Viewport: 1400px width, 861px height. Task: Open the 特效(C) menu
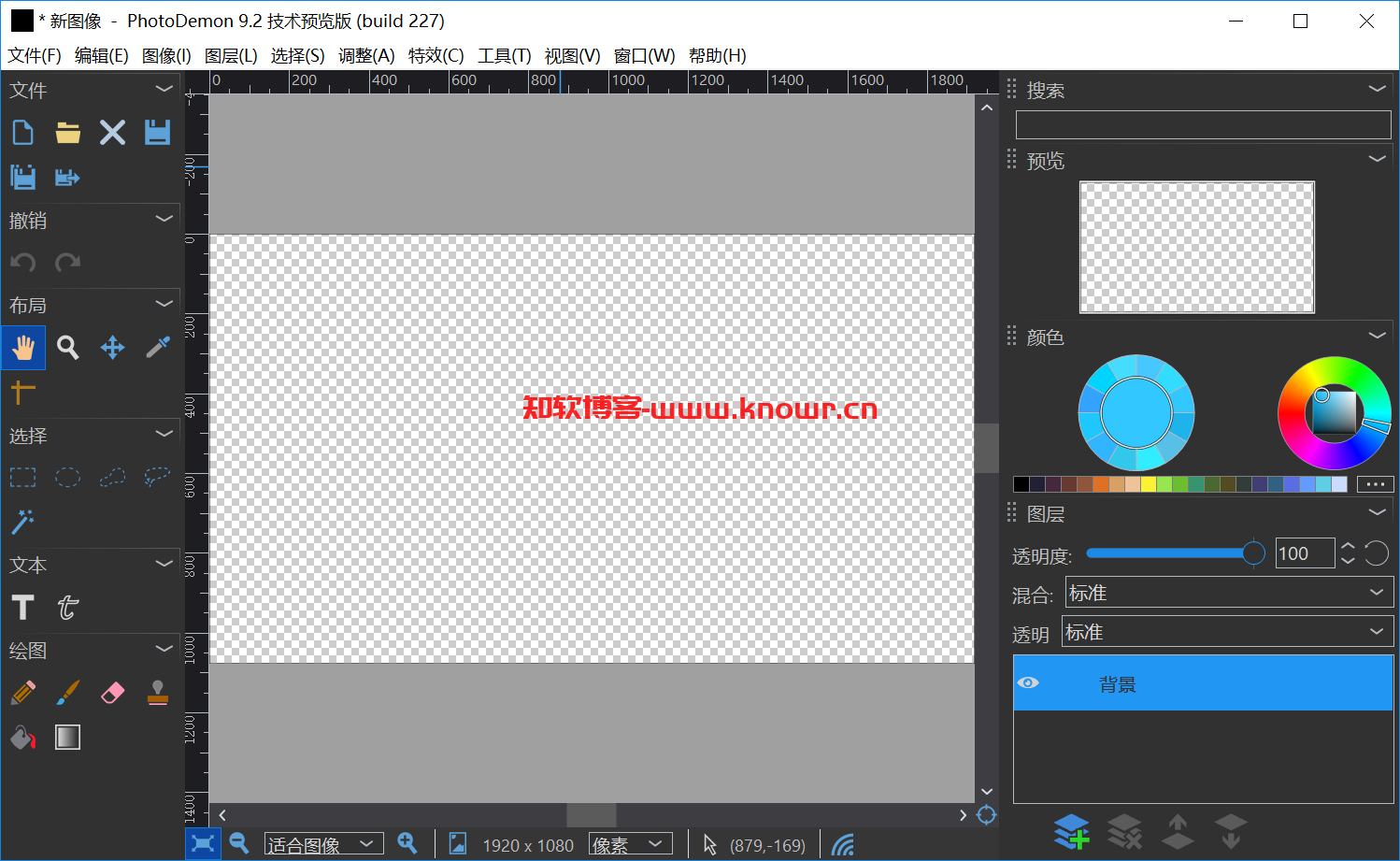tap(436, 56)
